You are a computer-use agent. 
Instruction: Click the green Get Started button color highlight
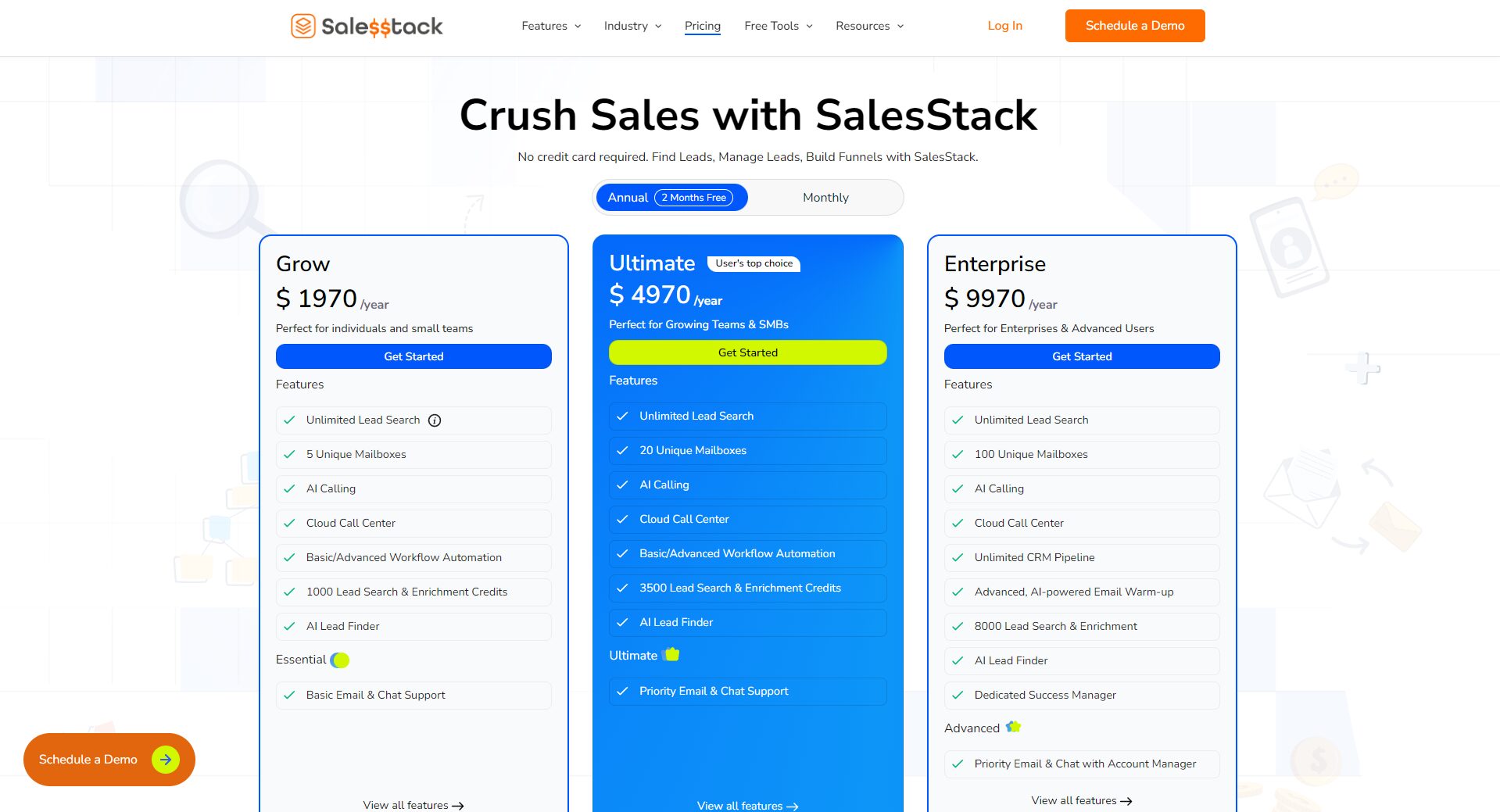click(747, 352)
